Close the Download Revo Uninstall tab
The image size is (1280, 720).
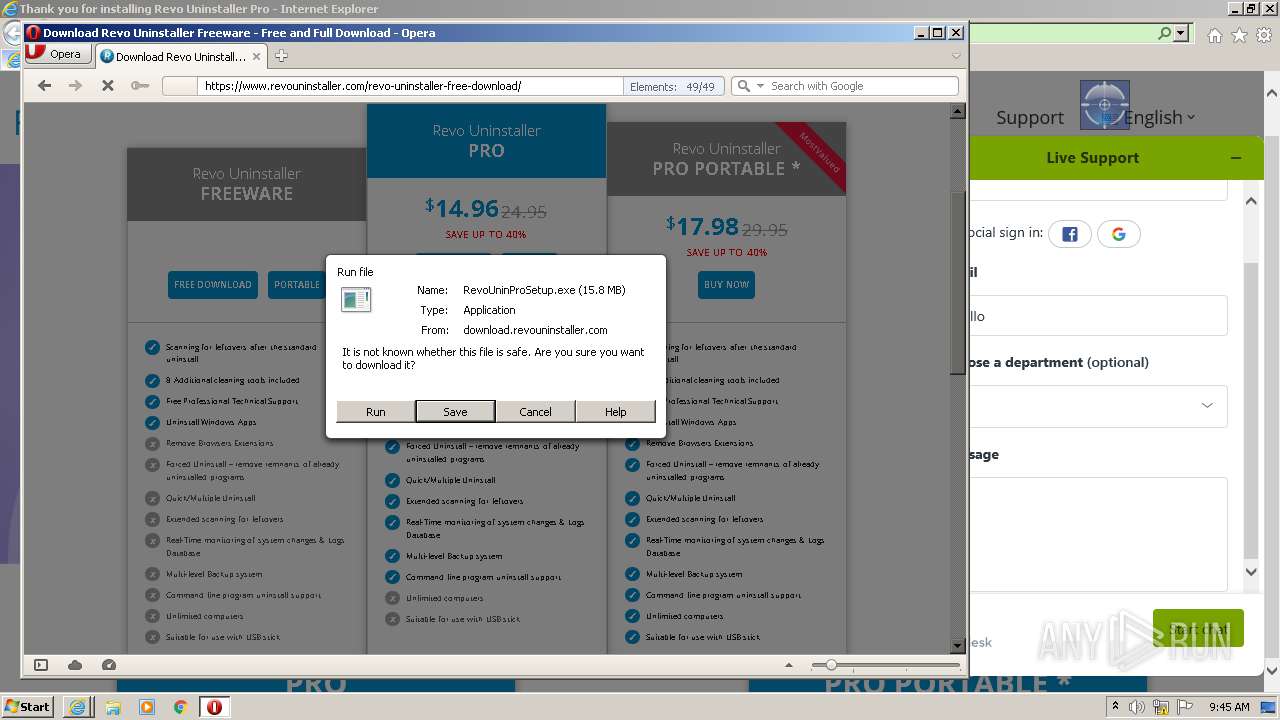click(x=257, y=56)
